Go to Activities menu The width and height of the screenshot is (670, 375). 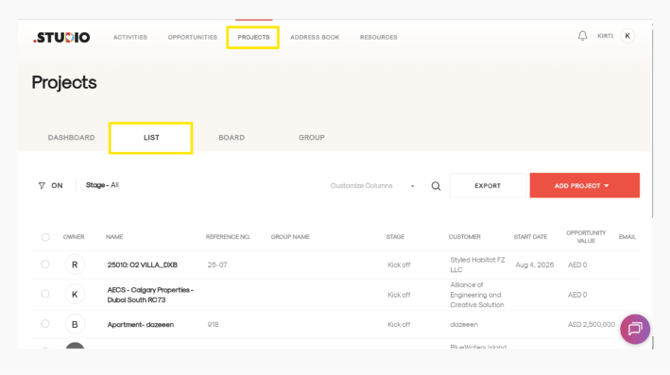pos(130,37)
